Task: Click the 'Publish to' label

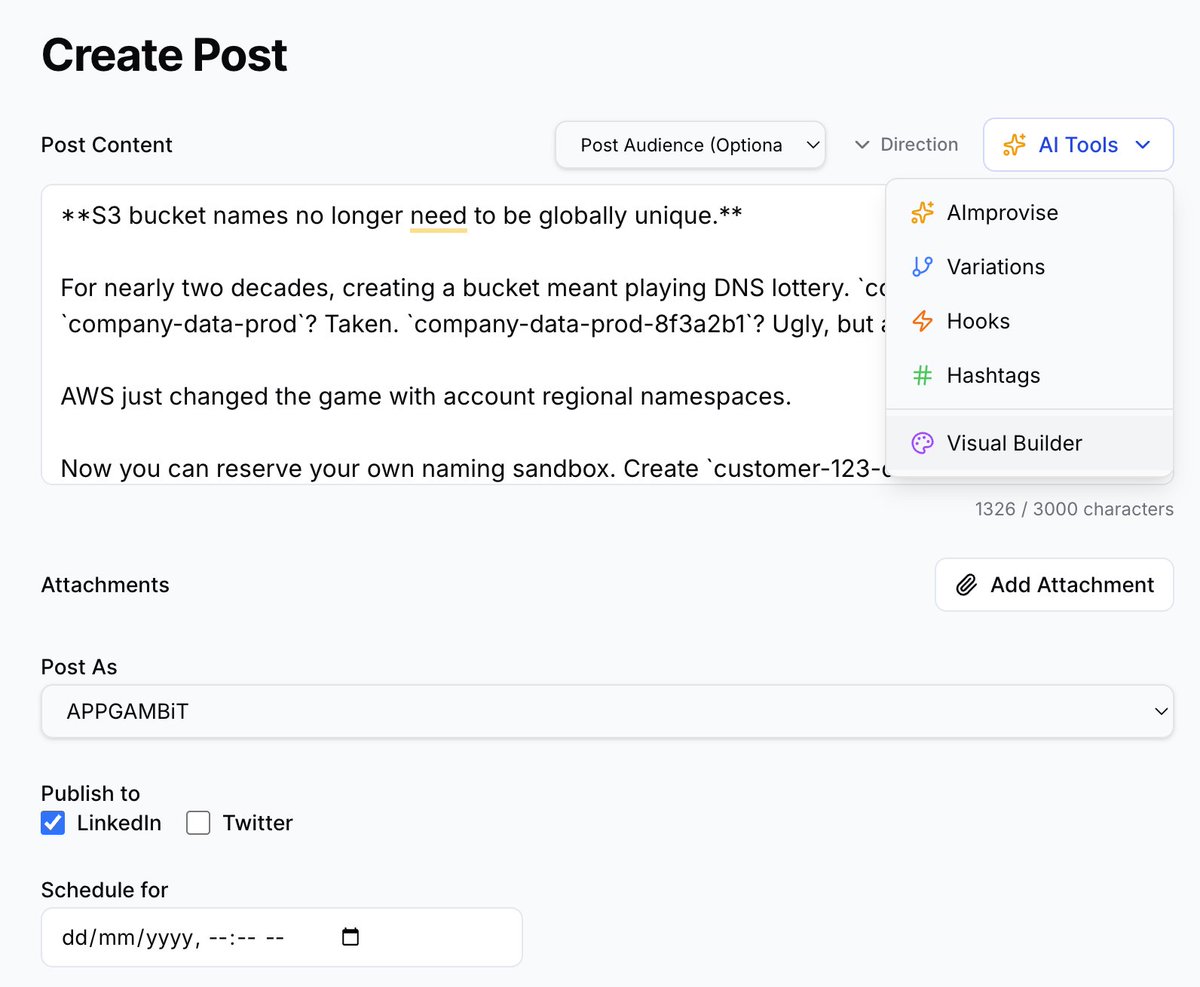Action: coord(90,794)
